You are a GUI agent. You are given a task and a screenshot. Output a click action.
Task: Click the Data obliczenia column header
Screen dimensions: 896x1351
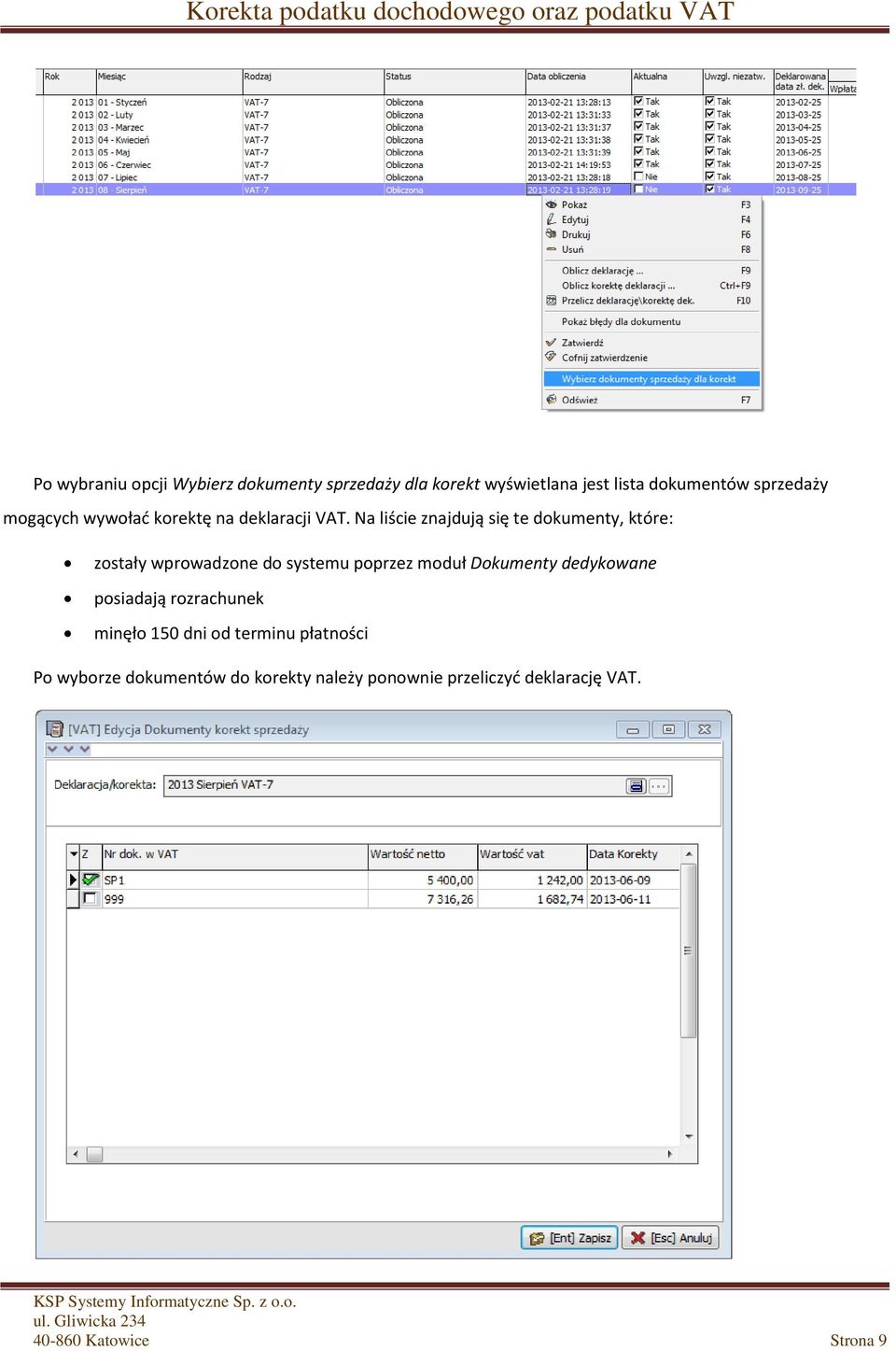click(578, 80)
